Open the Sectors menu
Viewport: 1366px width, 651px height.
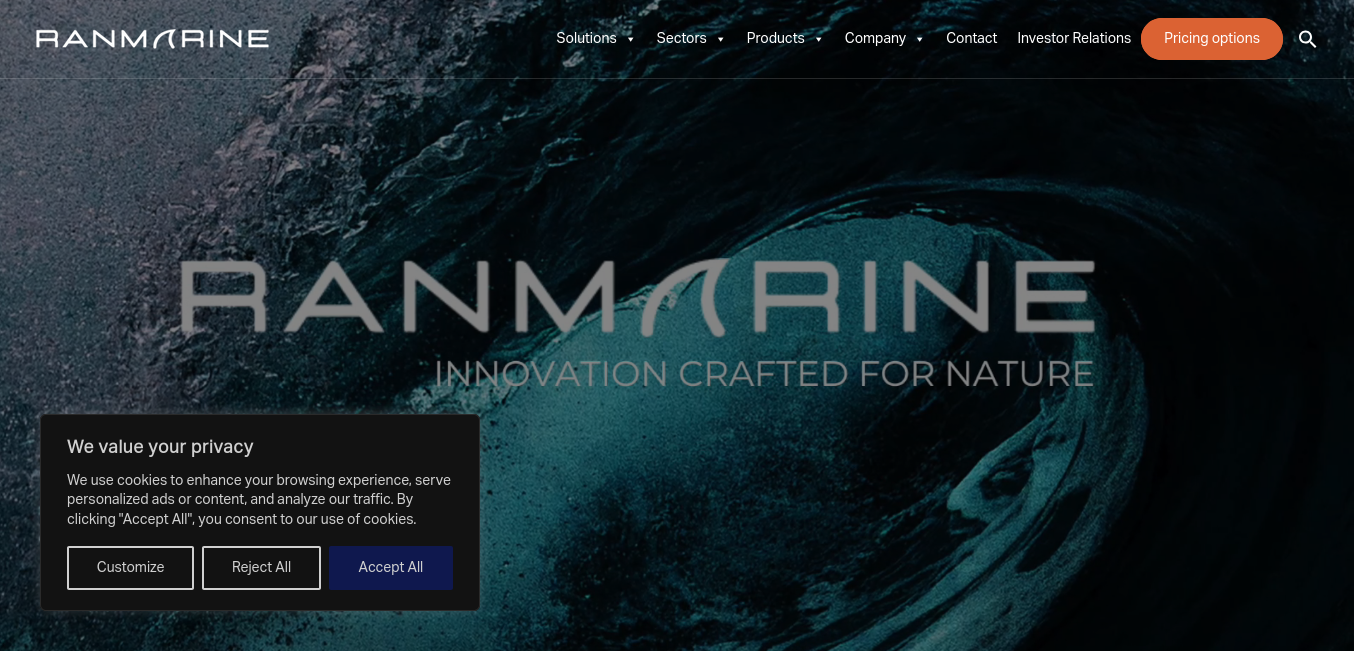tap(681, 38)
